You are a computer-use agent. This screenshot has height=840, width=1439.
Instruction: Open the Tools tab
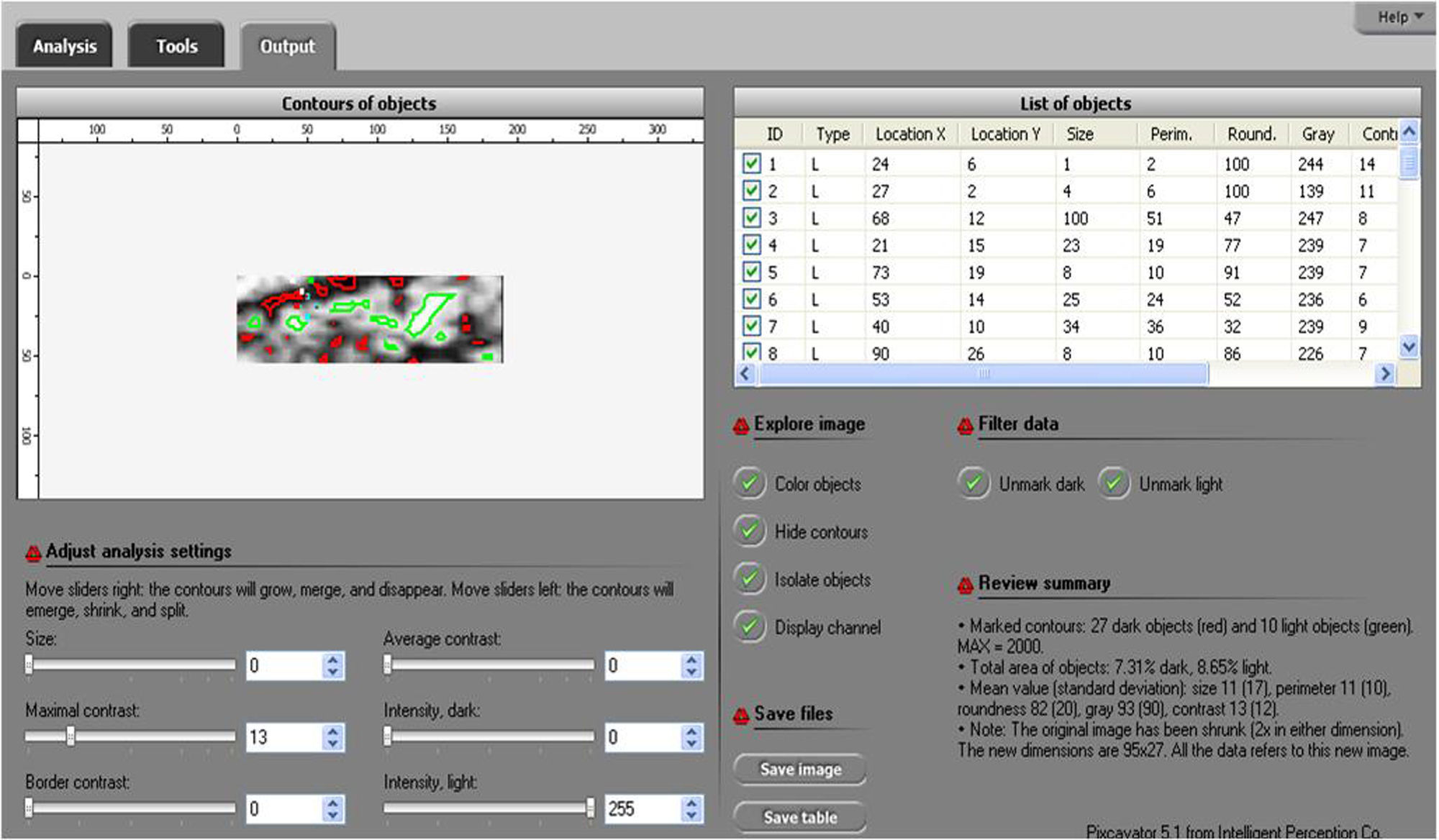(x=176, y=47)
